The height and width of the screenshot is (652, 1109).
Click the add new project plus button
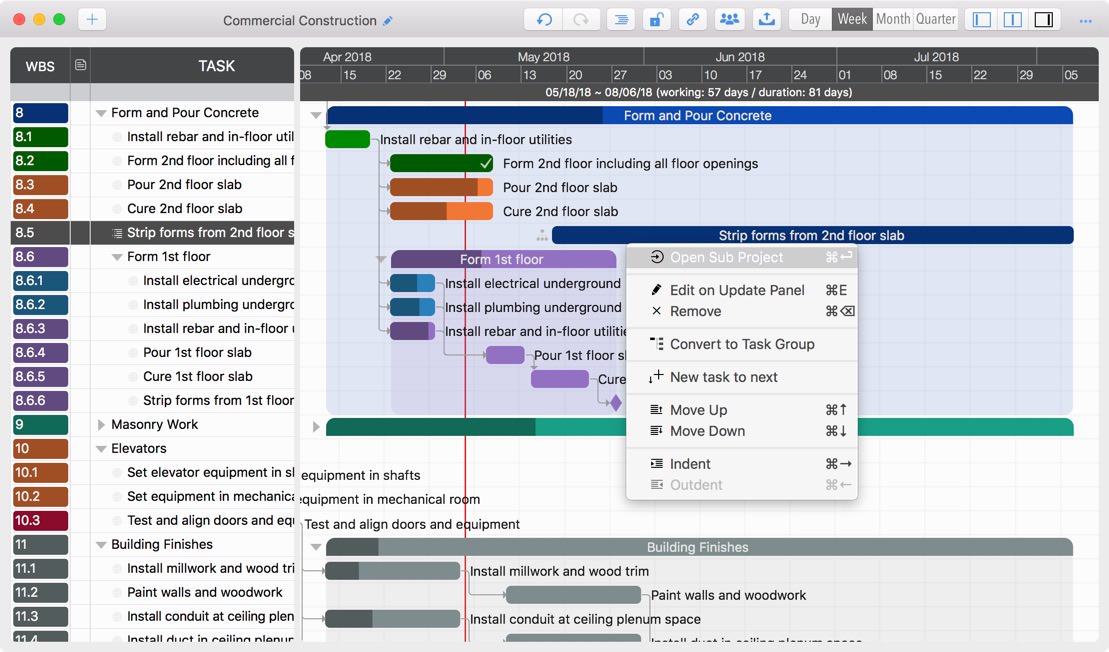91,19
